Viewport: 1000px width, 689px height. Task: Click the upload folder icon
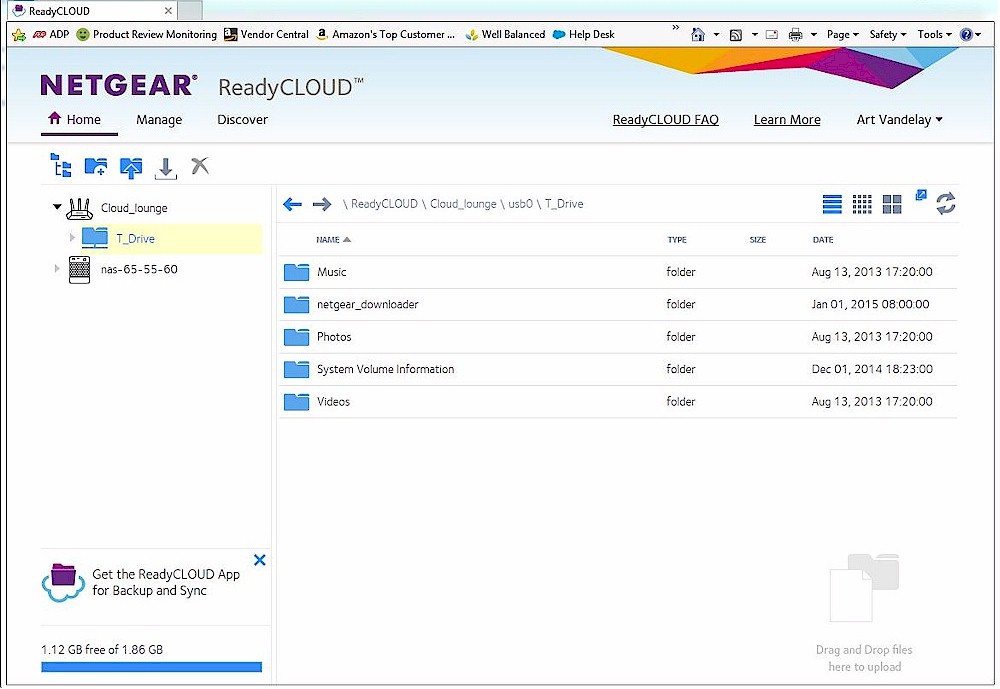[131, 167]
